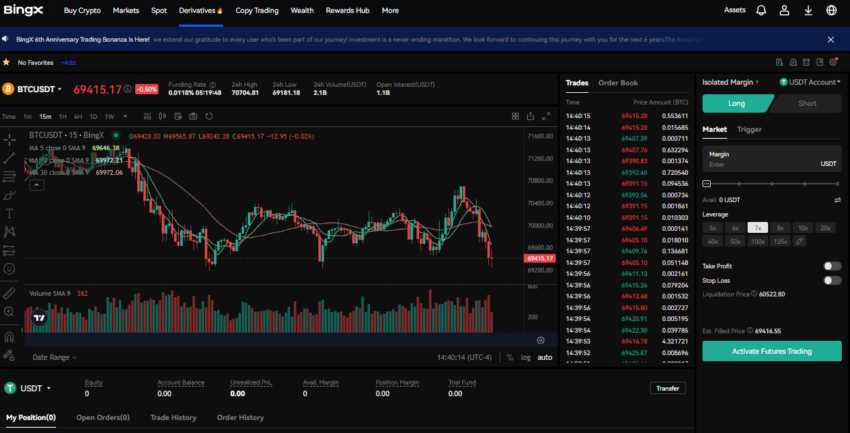Click the Transfer button

click(667, 388)
